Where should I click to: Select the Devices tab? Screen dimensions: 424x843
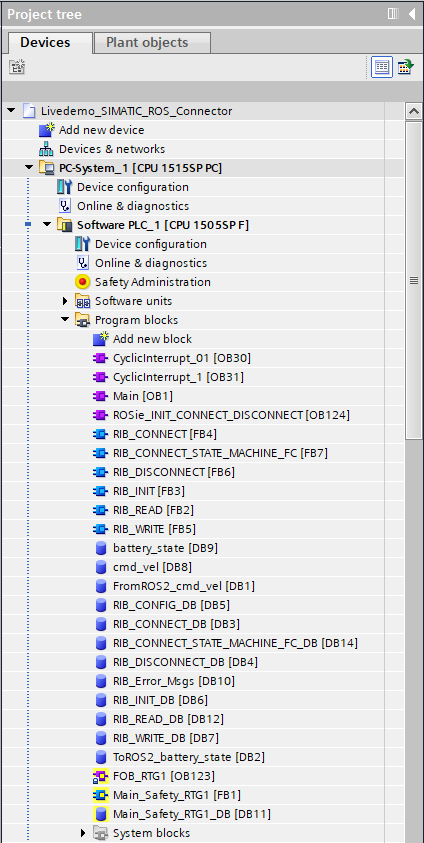click(x=45, y=42)
